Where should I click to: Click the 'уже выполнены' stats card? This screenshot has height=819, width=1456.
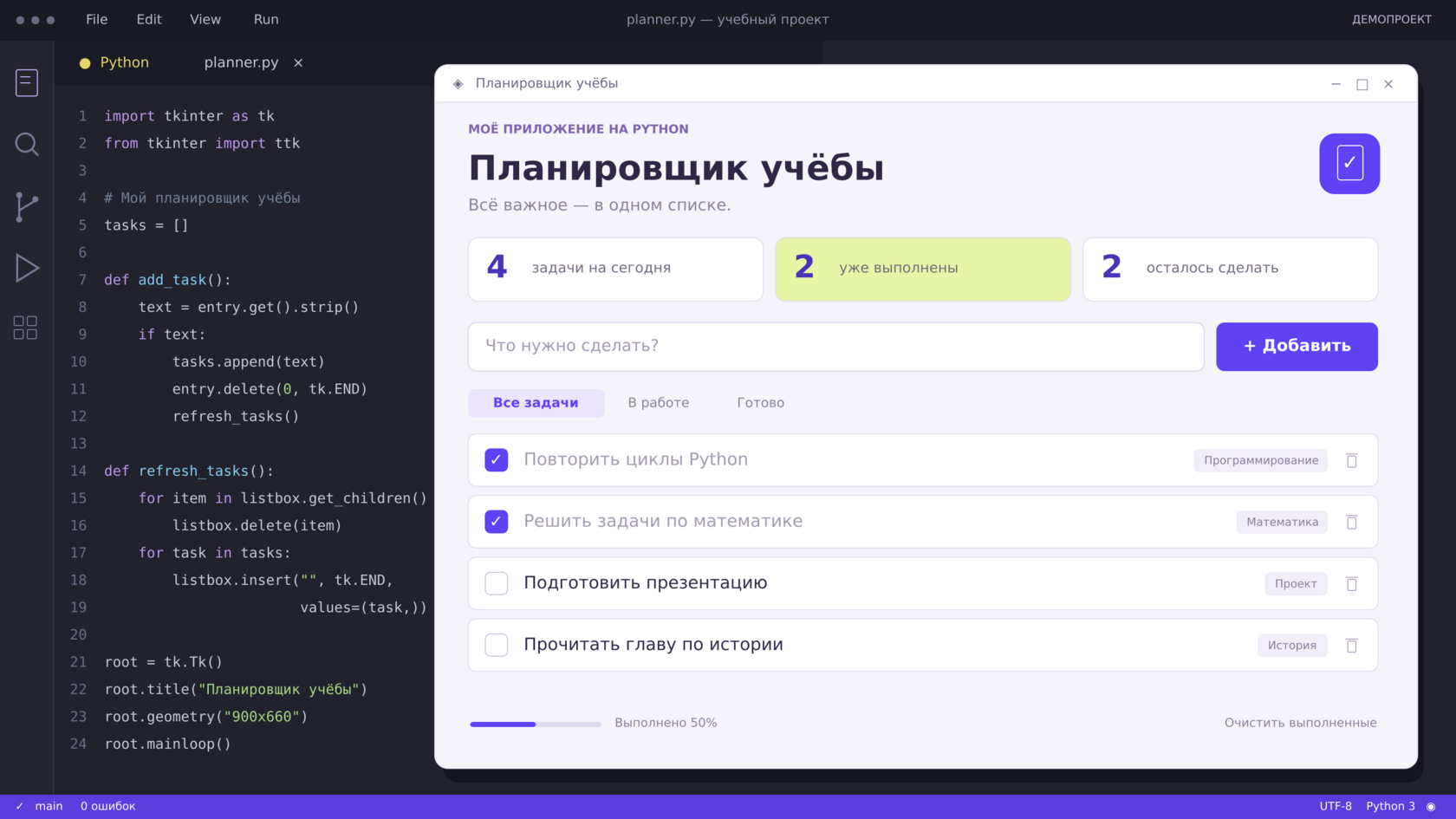pos(922,270)
